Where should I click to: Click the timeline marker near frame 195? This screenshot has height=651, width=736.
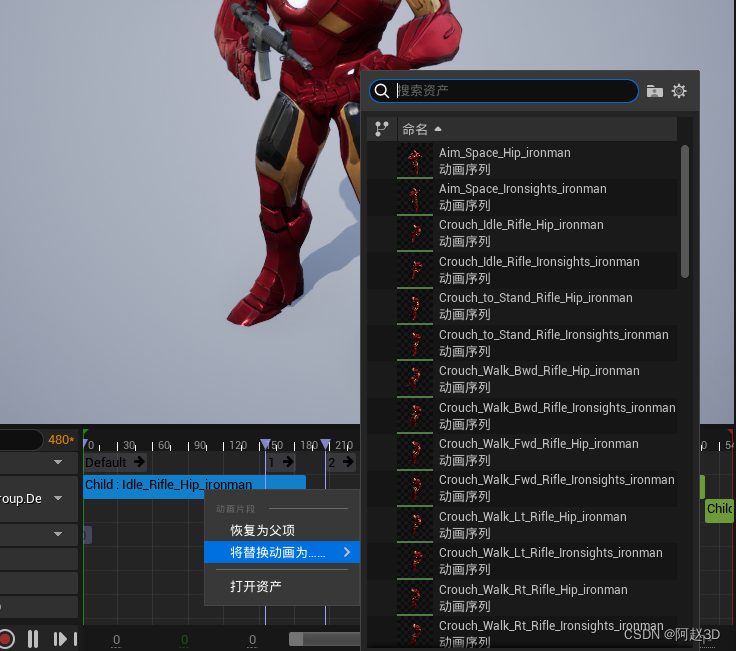[x=325, y=444]
